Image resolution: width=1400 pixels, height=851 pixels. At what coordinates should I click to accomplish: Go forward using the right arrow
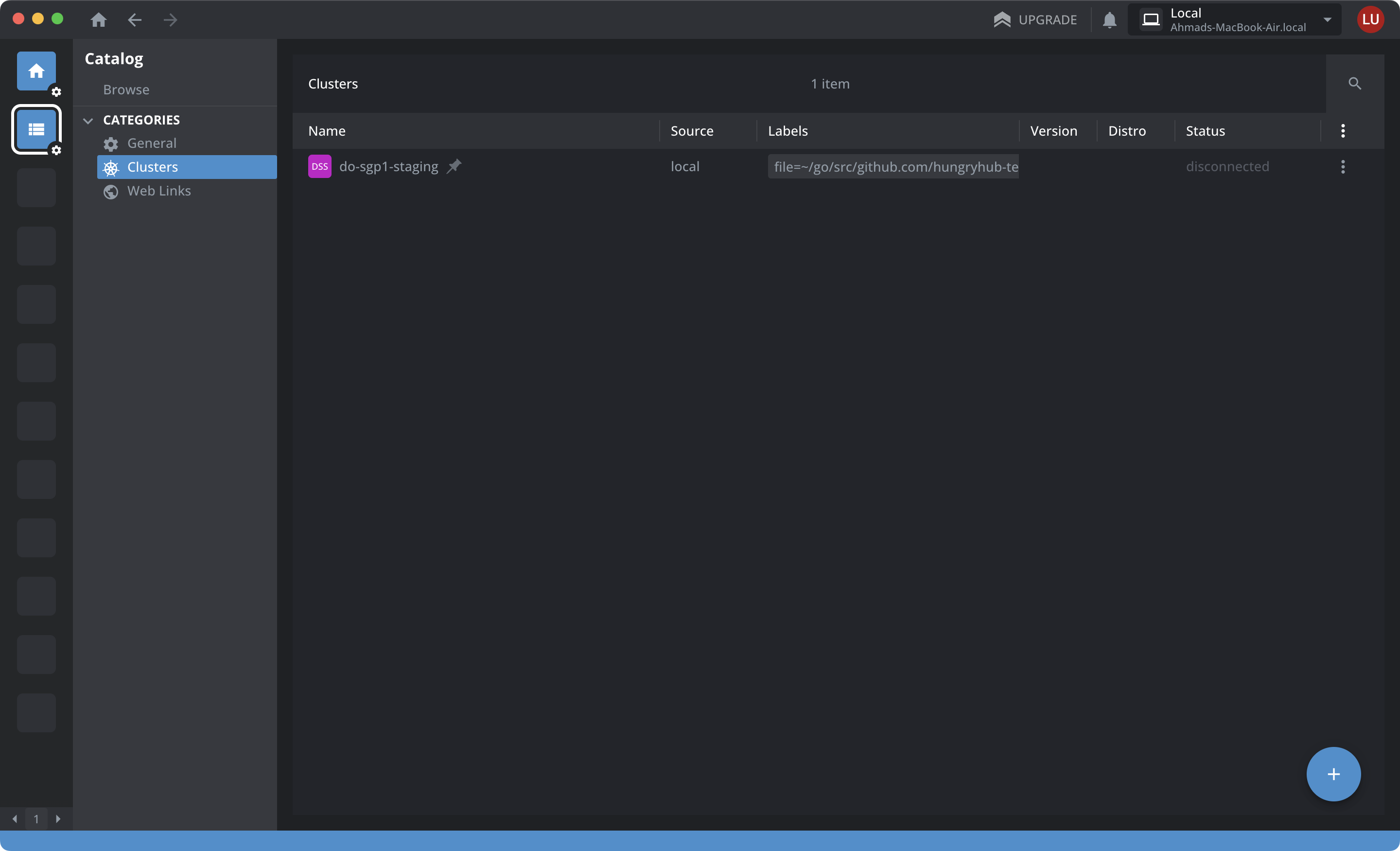pyautogui.click(x=170, y=20)
